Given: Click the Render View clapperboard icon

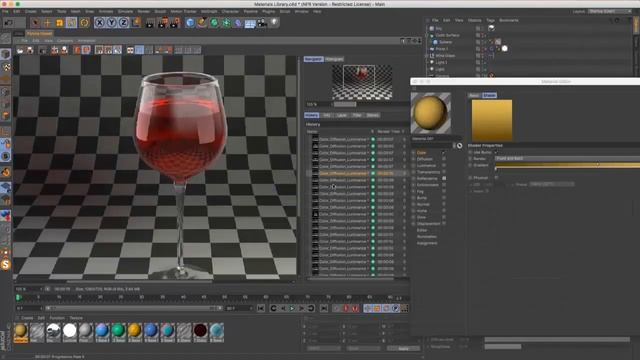Looking at the screenshot, I should 150,22.
